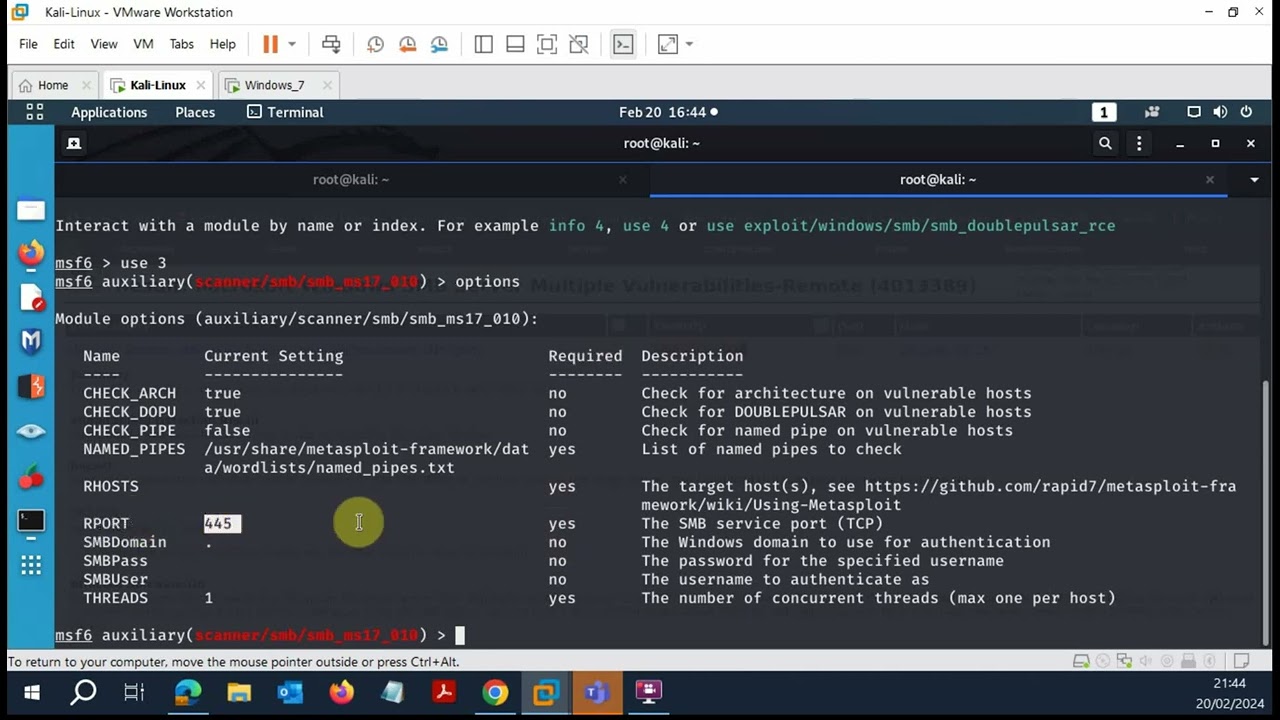Open the VMware Help menu
Image resolution: width=1280 pixels, height=720 pixels.
[223, 44]
